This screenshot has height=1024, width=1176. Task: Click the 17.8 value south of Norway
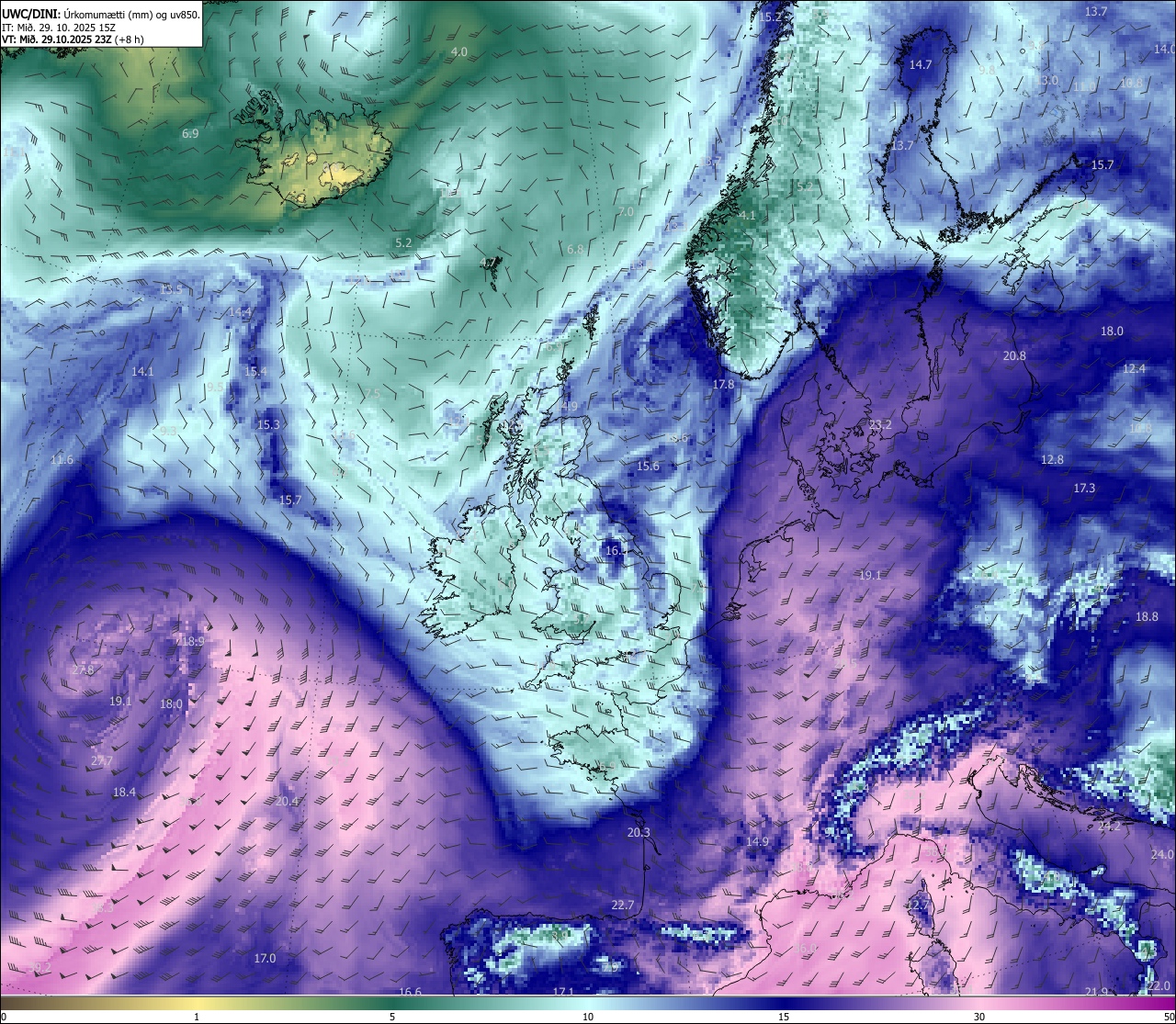click(724, 385)
